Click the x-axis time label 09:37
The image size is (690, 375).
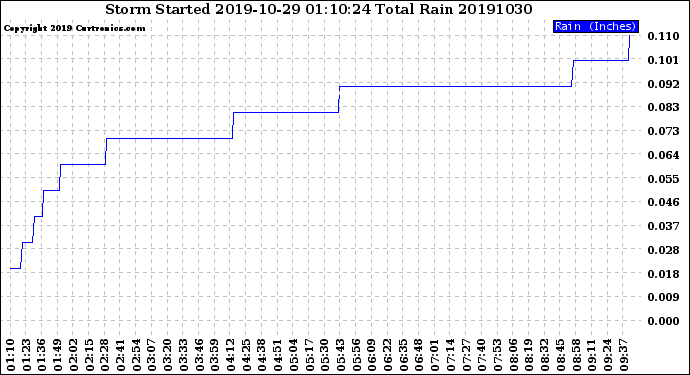click(x=623, y=355)
